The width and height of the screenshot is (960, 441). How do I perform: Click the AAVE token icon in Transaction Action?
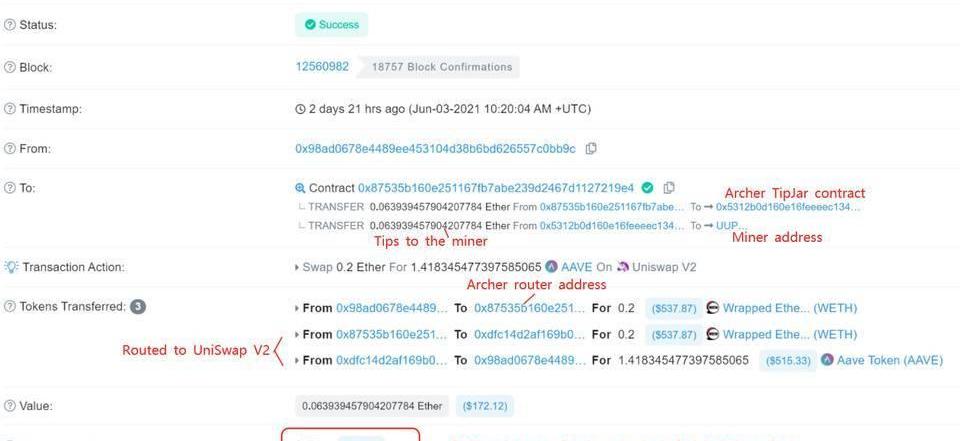tap(552, 267)
